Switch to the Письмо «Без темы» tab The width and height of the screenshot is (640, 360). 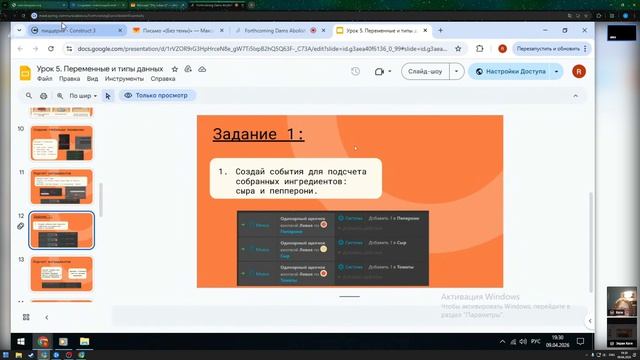click(x=178, y=30)
